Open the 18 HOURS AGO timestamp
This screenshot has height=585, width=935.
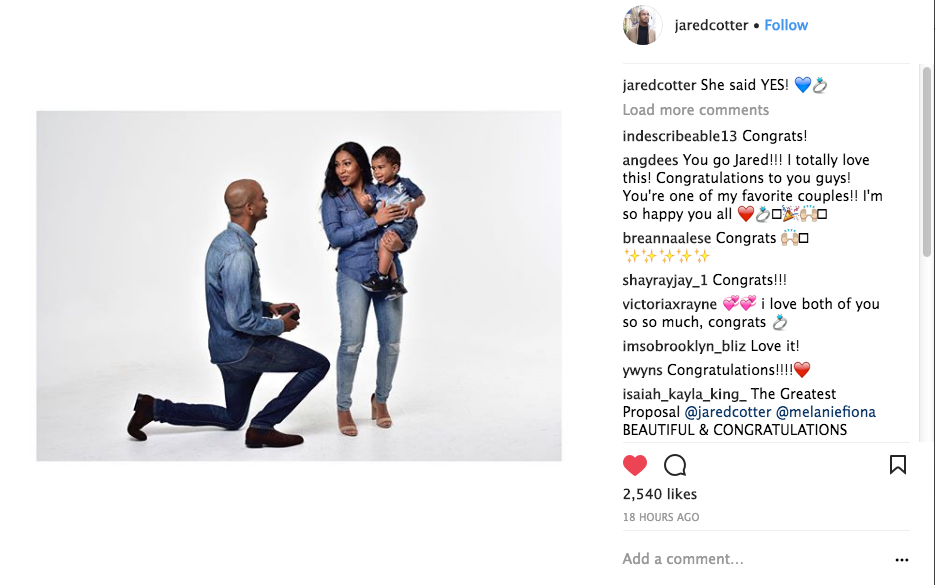coord(661,517)
